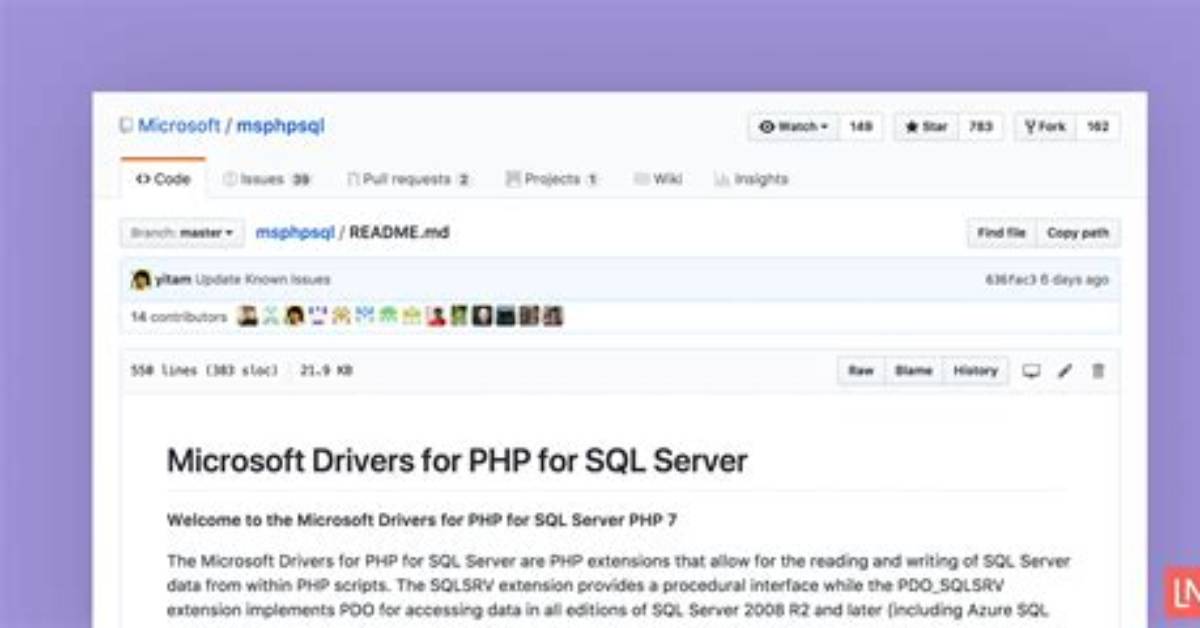Open file in GitHub Desktop icon
Image resolution: width=1200 pixels, height=628 pixels.
[1031, 371]
